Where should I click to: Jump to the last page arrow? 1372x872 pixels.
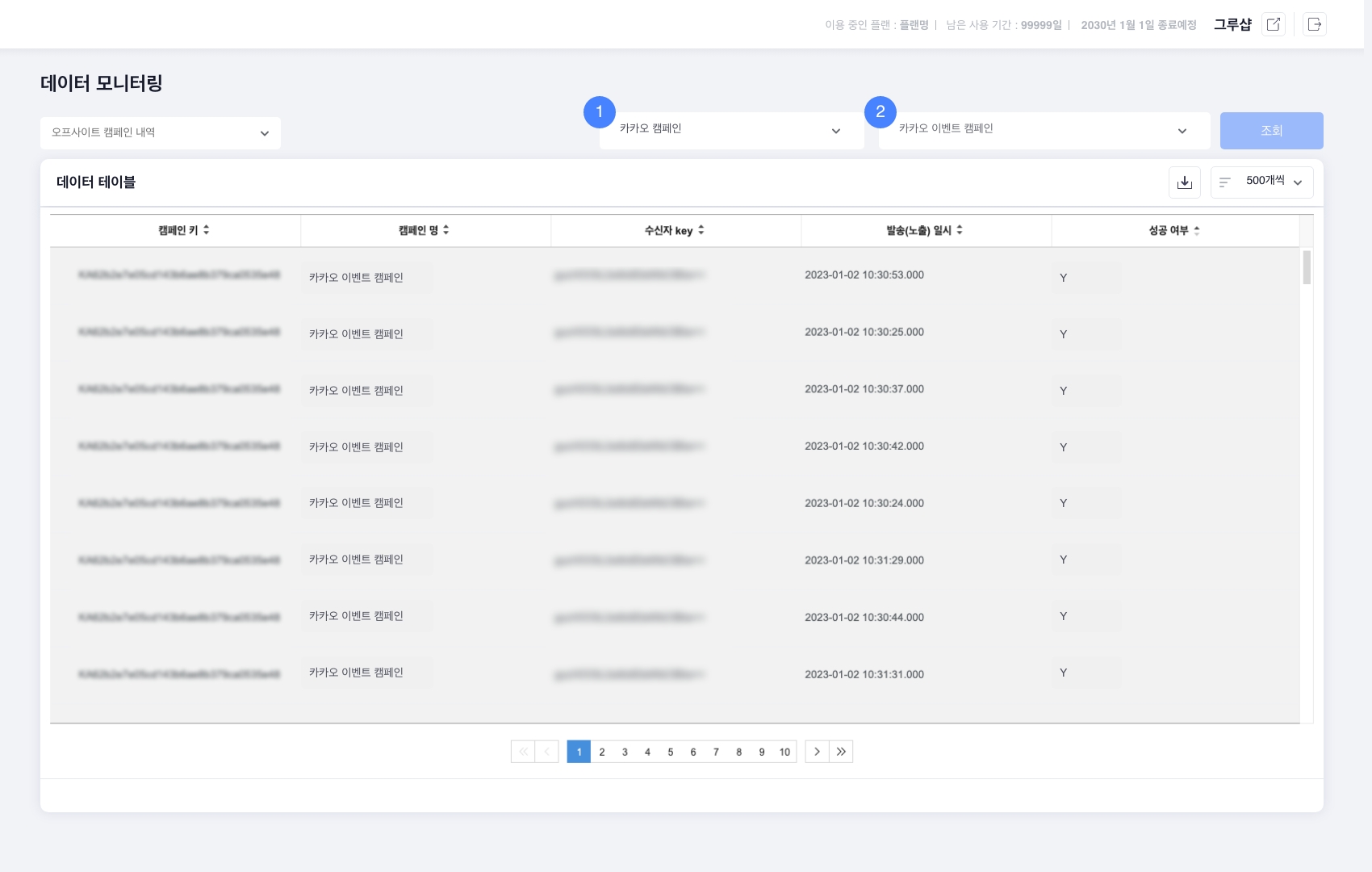tap(841, 752)
